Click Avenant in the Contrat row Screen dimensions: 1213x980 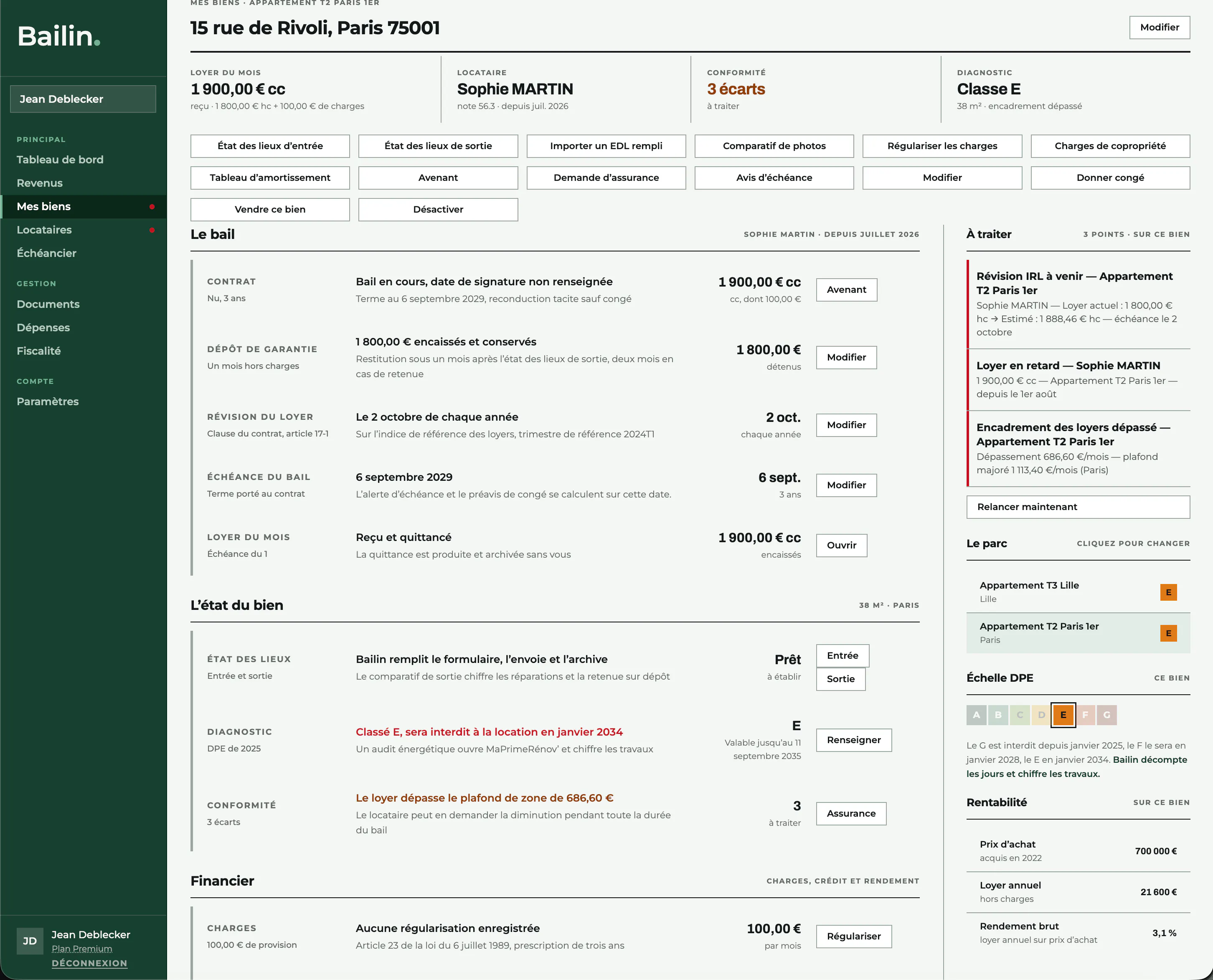click(847, 289)
